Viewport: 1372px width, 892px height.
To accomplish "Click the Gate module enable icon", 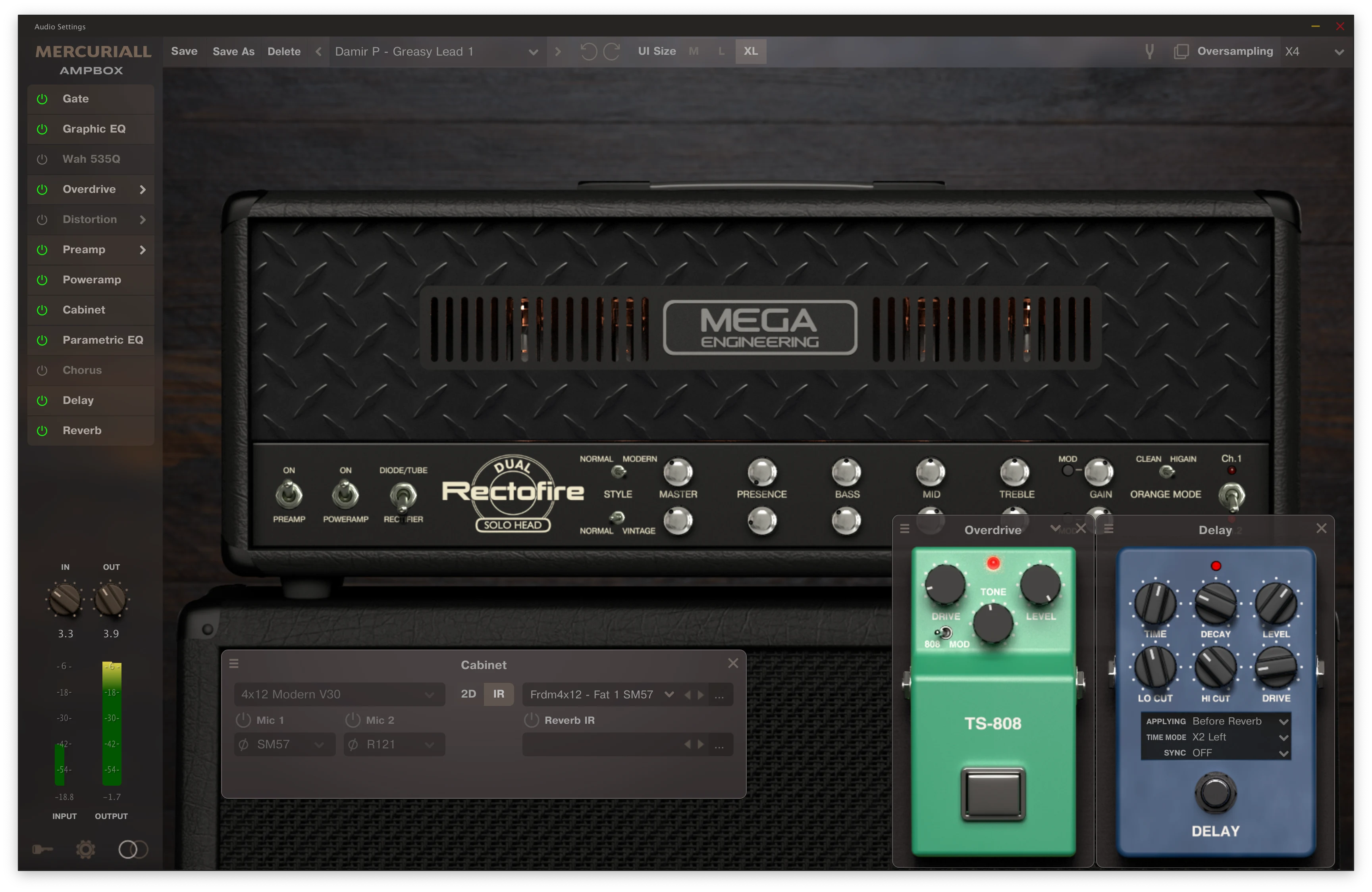I will coord(42,99).
